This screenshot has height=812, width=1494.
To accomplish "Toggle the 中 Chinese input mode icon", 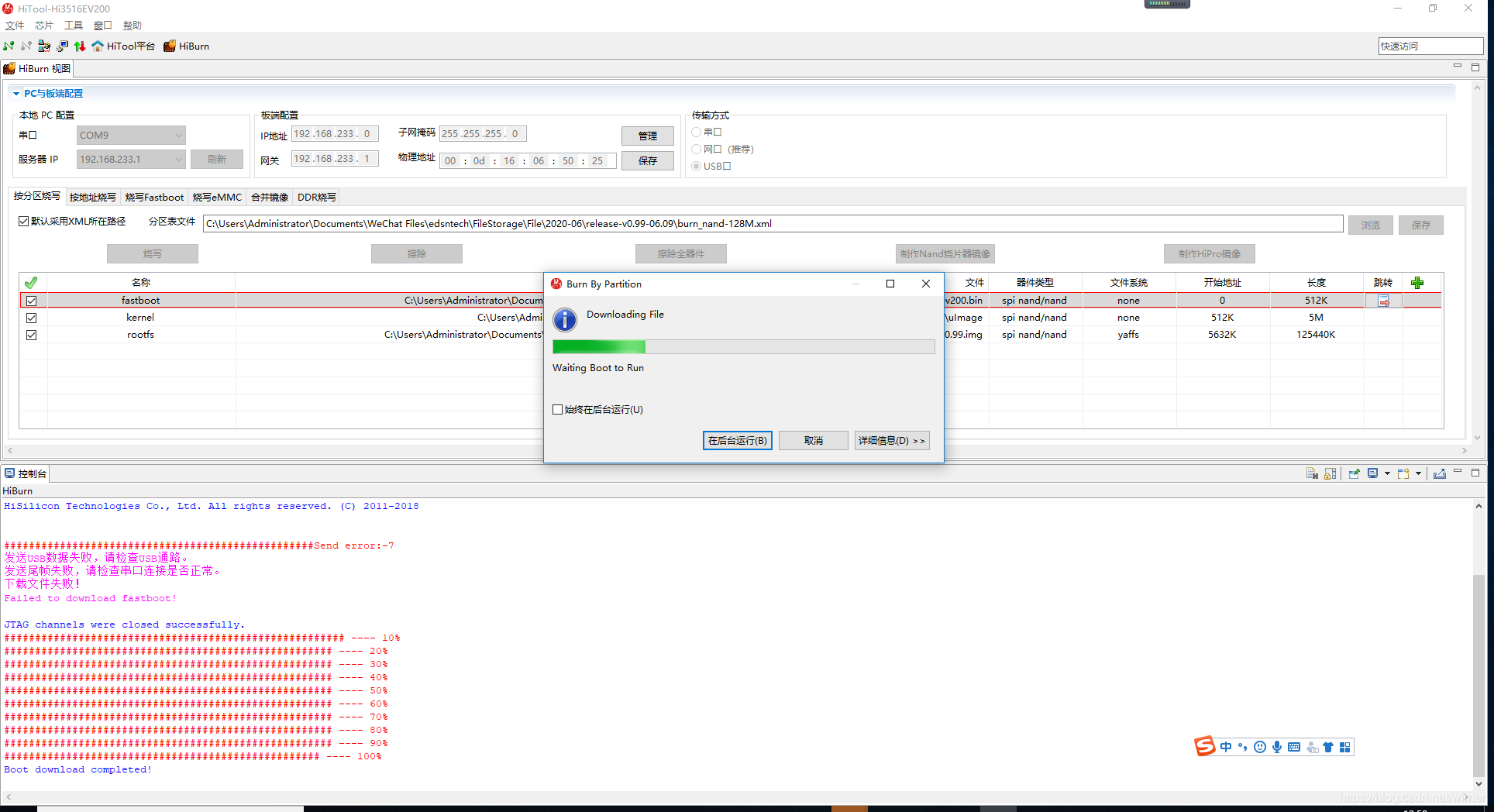I will pyautogui.click(x=1226, y=747).
